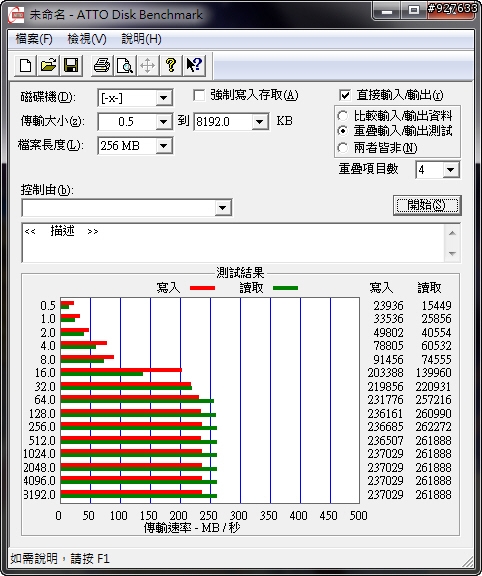Select 比較輸入/輸出資料 radio option
Viewport: 482px width, 576px height.
pyautogui.click(x=342, y=116)
